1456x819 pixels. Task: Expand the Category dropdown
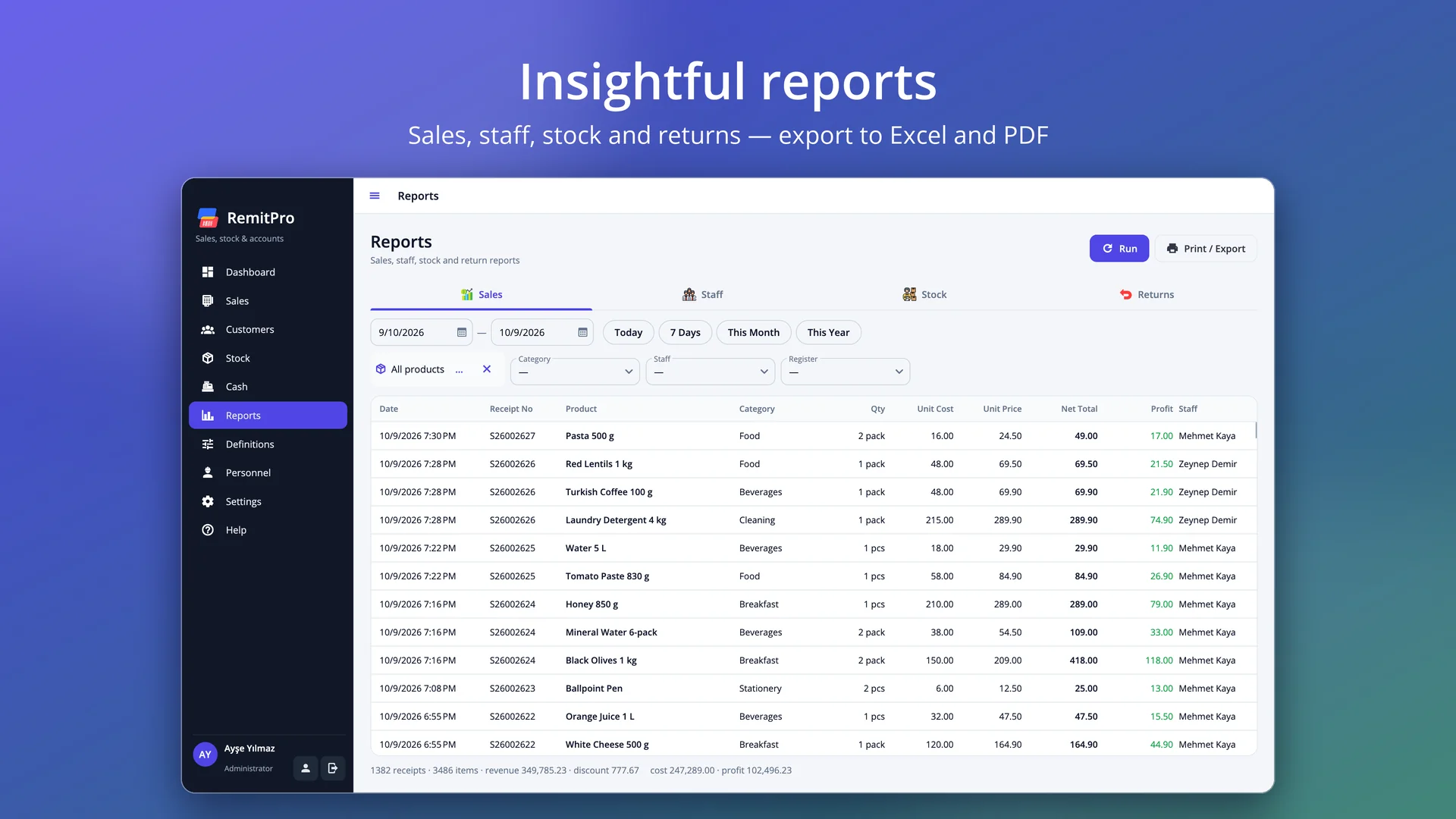pyautogui.click(x=576, y=372)
